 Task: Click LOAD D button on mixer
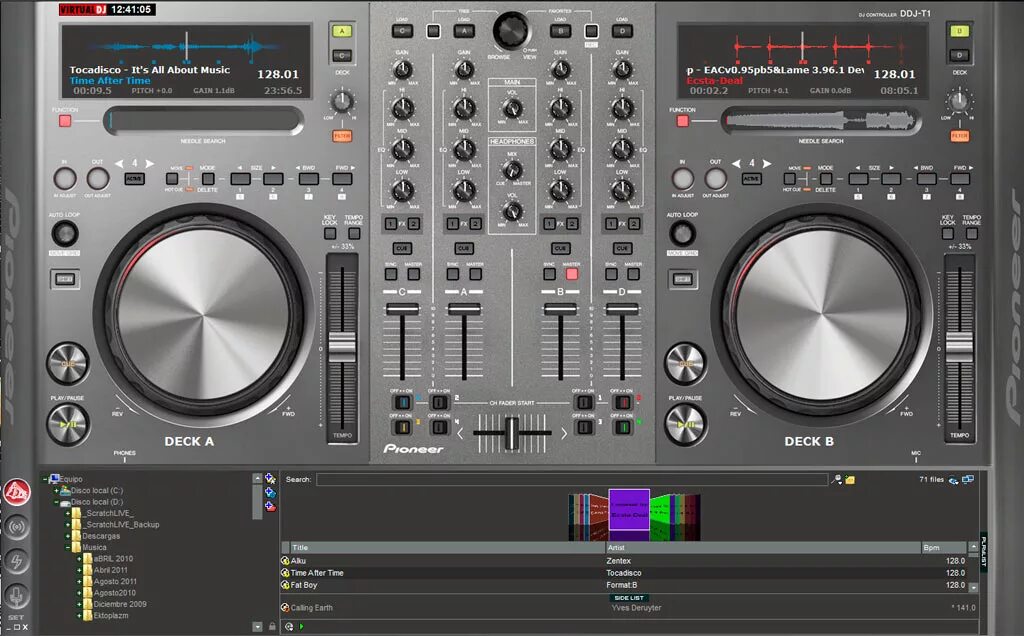[x=622, y=31]
